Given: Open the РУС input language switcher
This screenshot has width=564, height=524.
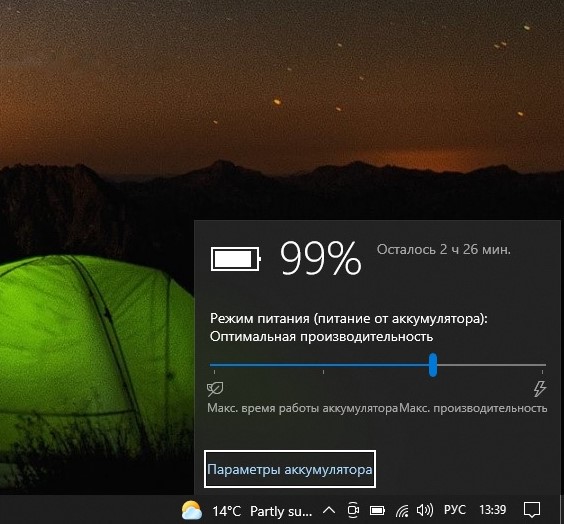Looking at the screenshot, I should click(x=455, y=510).
